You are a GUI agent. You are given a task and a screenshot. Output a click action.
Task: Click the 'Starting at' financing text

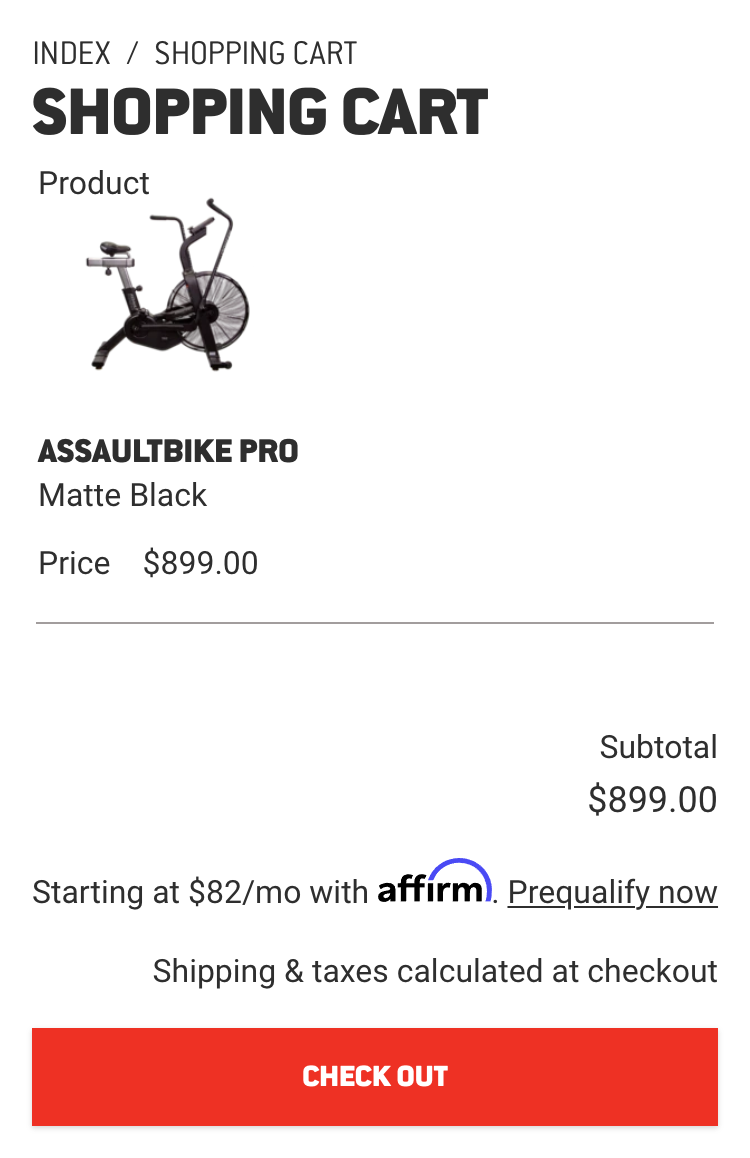point(106,892)
